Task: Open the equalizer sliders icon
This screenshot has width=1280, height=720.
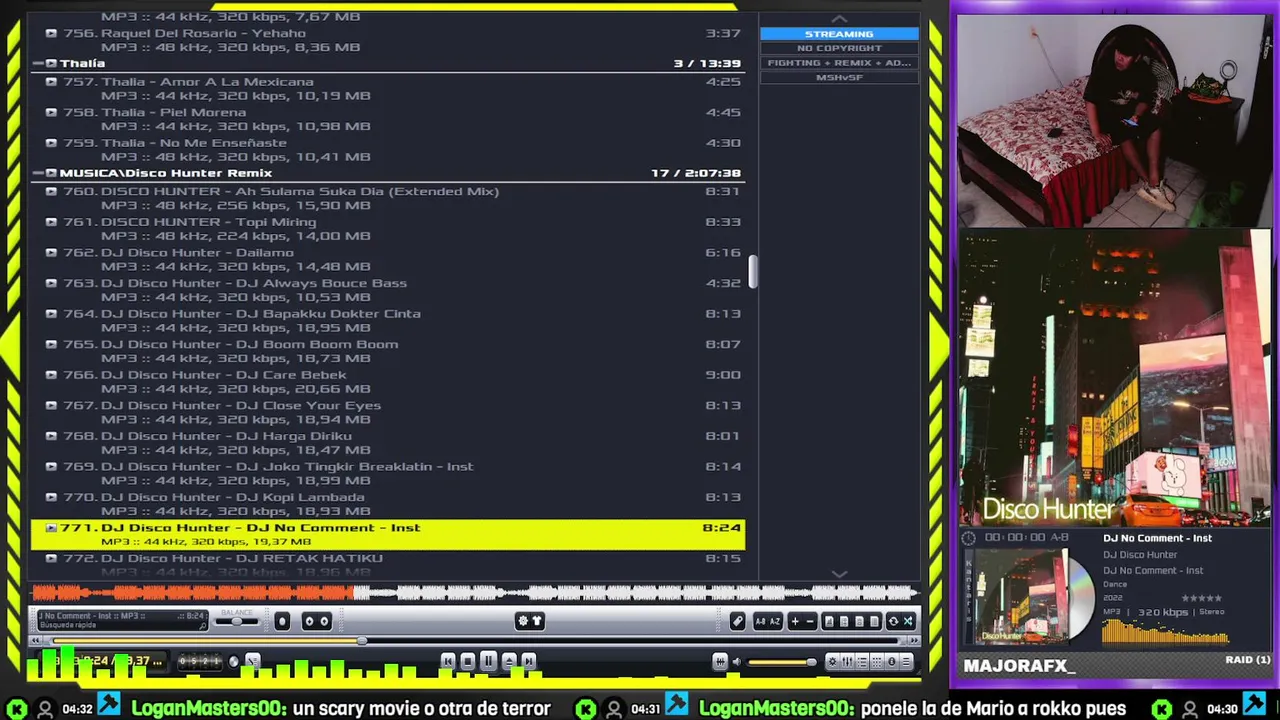Action: 847,661
